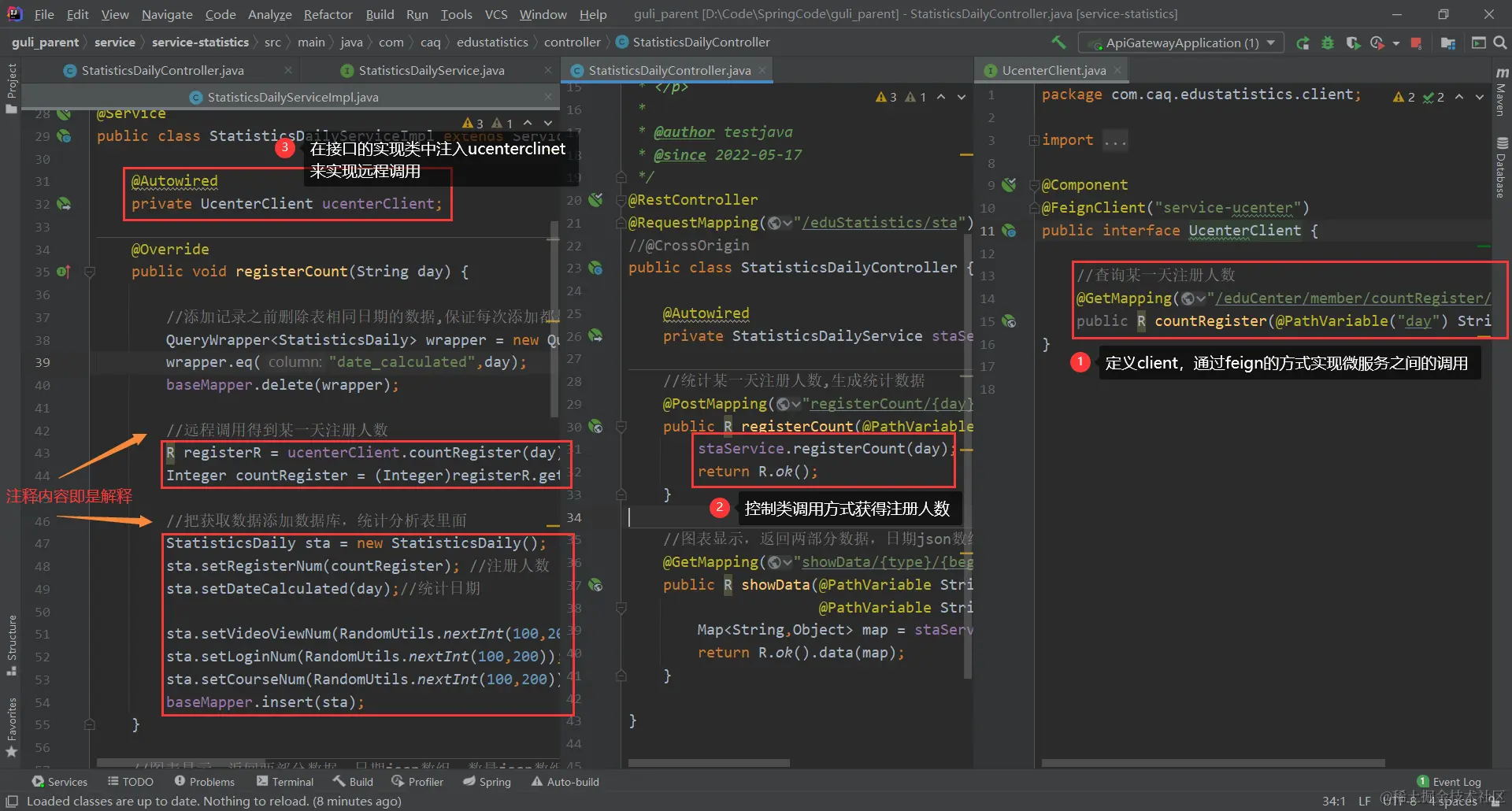Image resolution: width=1512 pixels, height=811 pixels.
Task: Open the URL globe dropdown on @RequestMapping
Action: click(x=780, y=223)
